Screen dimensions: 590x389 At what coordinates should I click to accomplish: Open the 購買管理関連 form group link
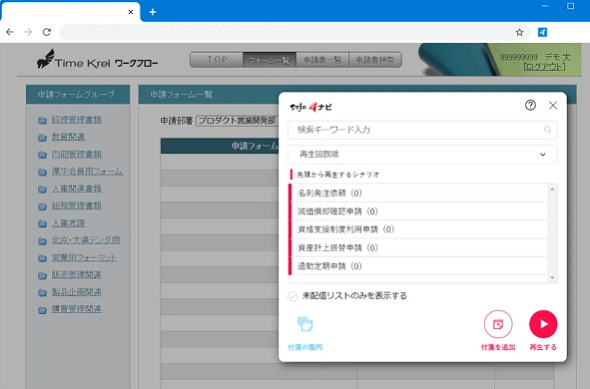(76, 309)
